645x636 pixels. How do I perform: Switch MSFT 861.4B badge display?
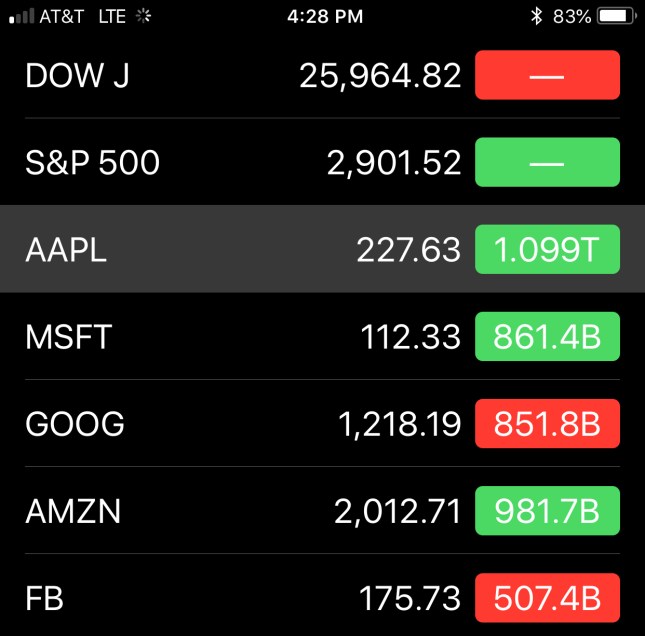(547, 337)
